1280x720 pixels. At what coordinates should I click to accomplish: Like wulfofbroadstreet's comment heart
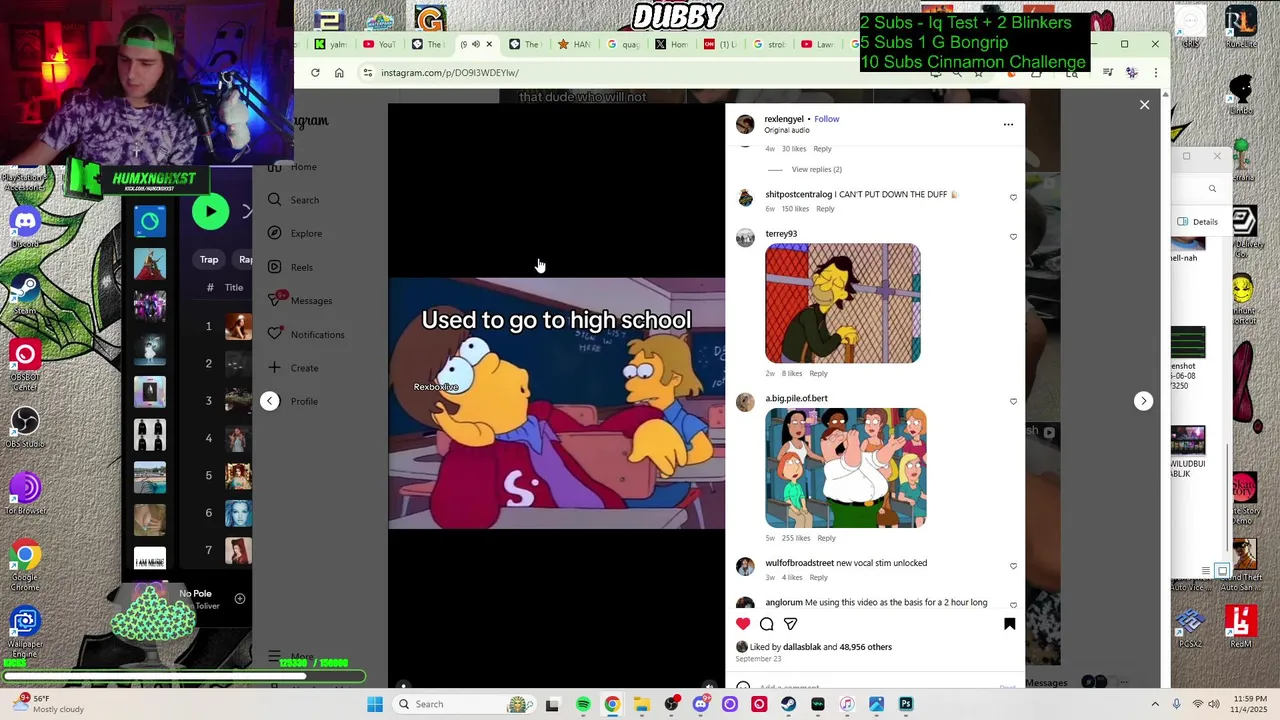[1013, 566]
